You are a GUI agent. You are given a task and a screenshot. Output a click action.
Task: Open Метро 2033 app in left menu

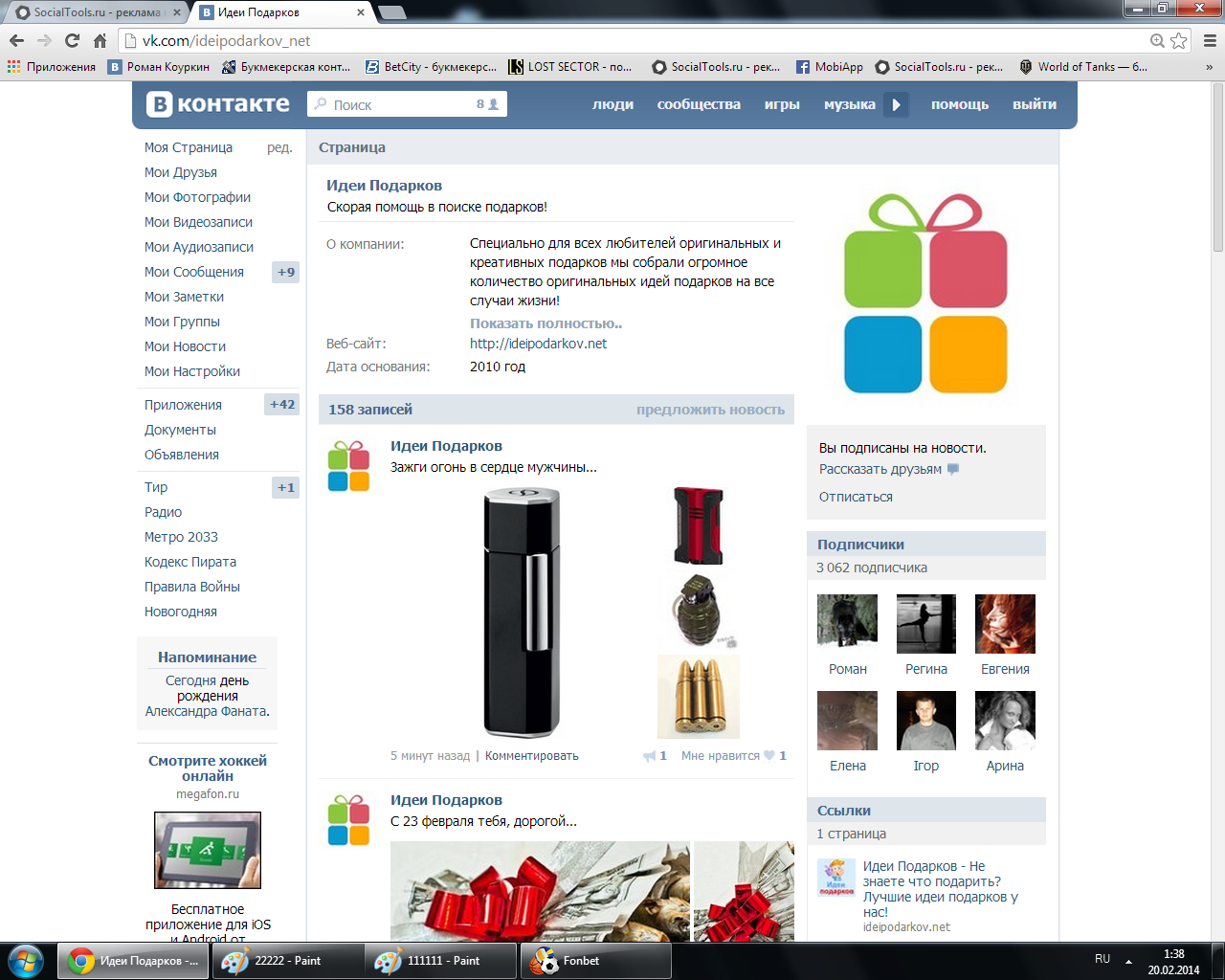coord(181,537)
